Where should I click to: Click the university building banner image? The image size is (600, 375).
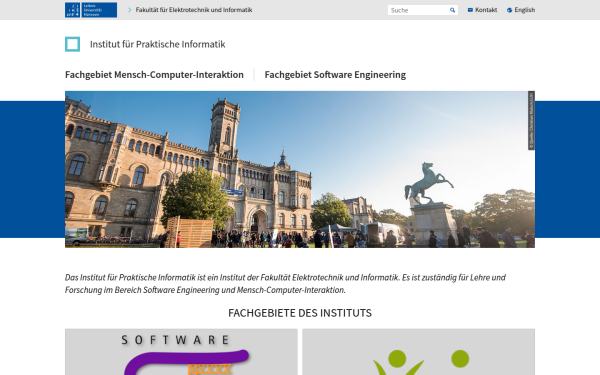pyautogui.click(x=300, y=169)
